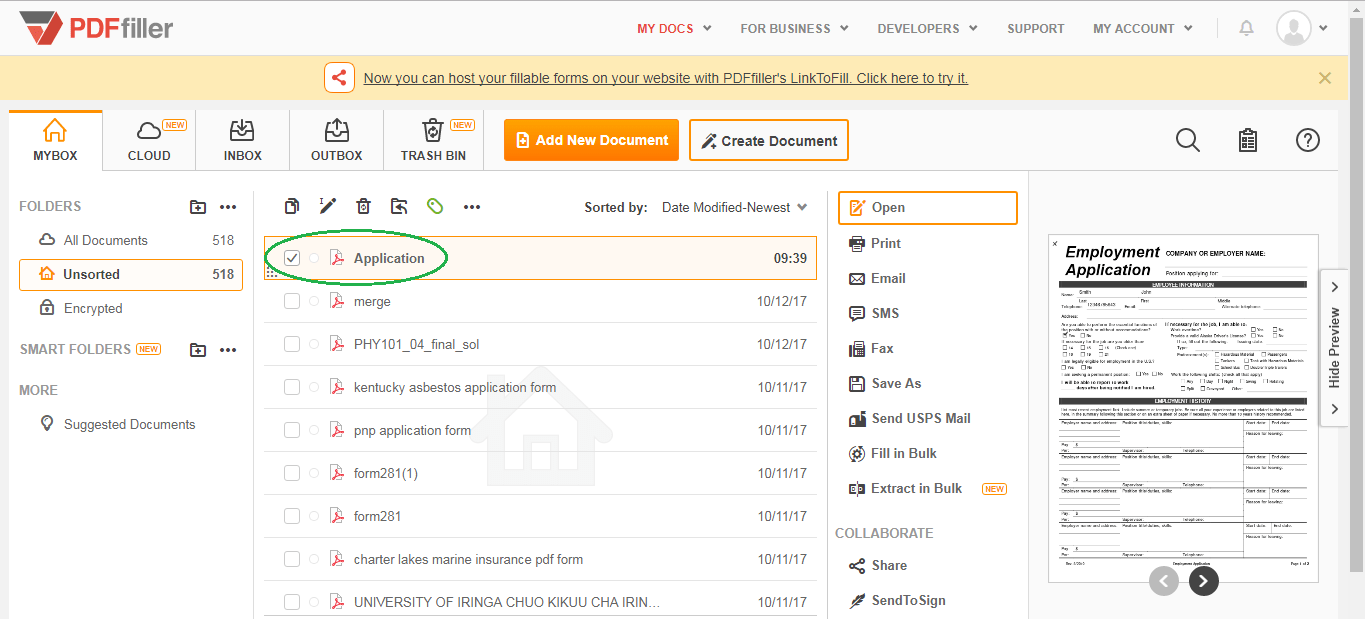
Task: Add a new smart folder
Action: click(198, 350)
